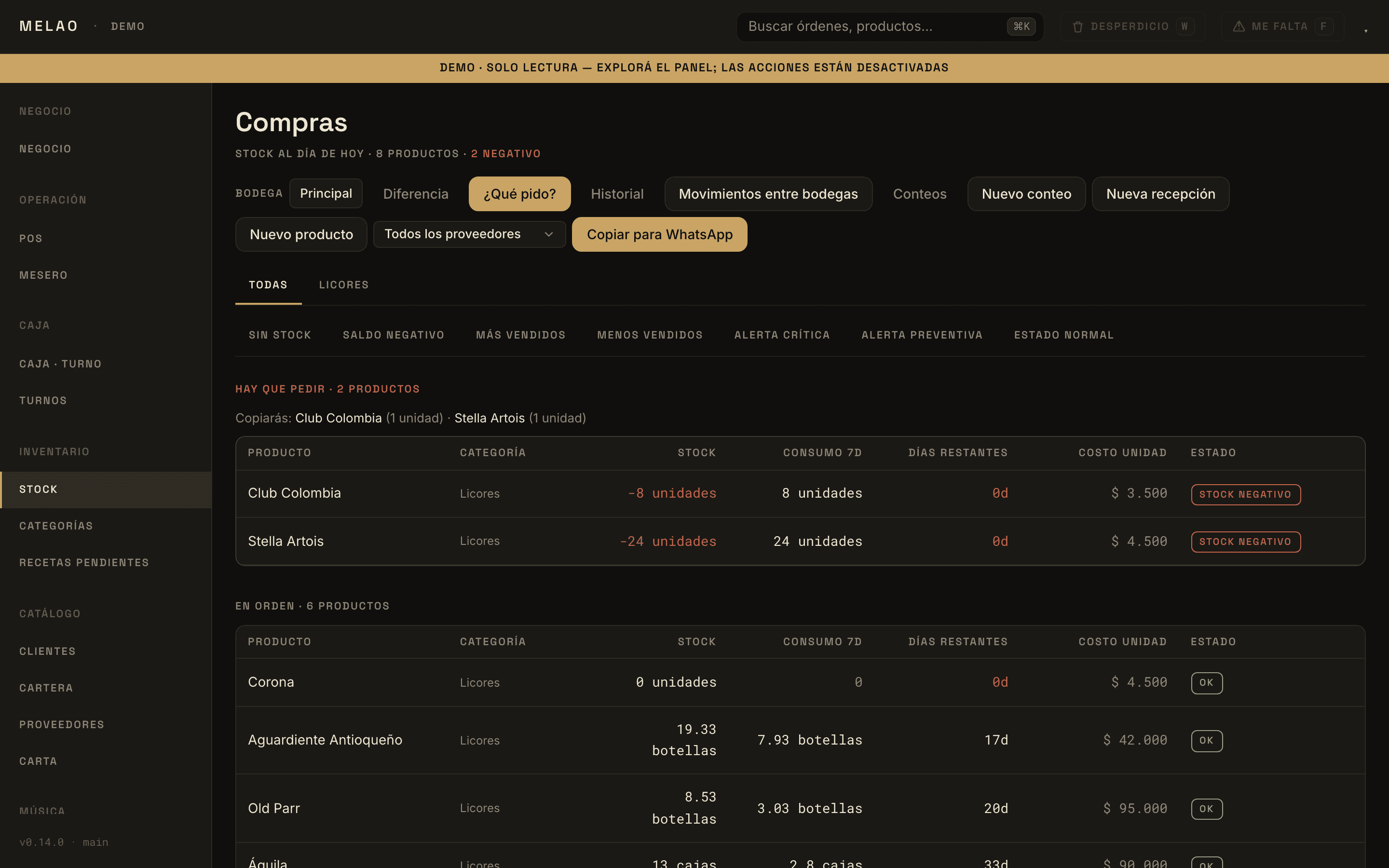The height and width of the screenshot is (868, 1389).
Task: Switch to the Diferencia view
Action: (416, 194)
